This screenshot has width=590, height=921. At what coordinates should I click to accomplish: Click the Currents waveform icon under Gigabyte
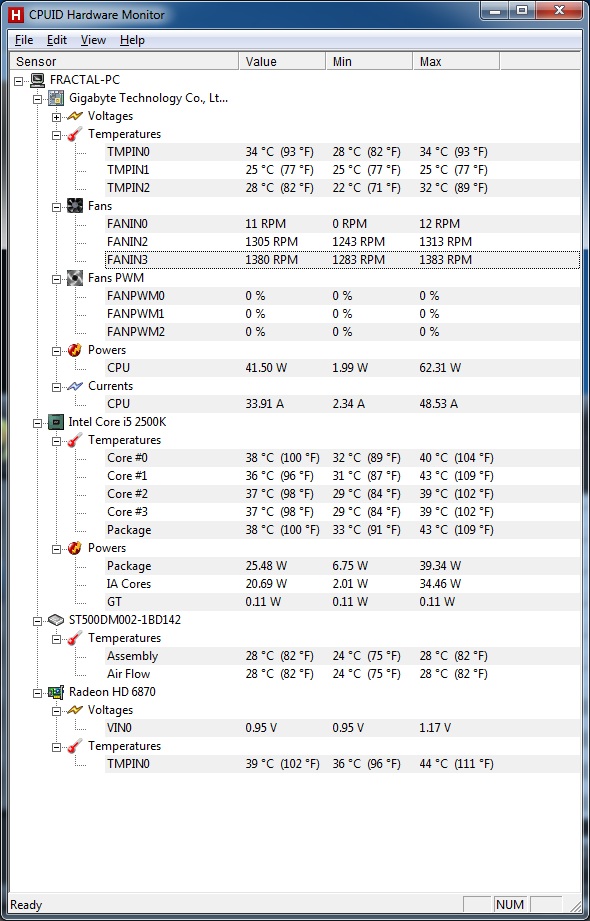(x=75, y=386)
